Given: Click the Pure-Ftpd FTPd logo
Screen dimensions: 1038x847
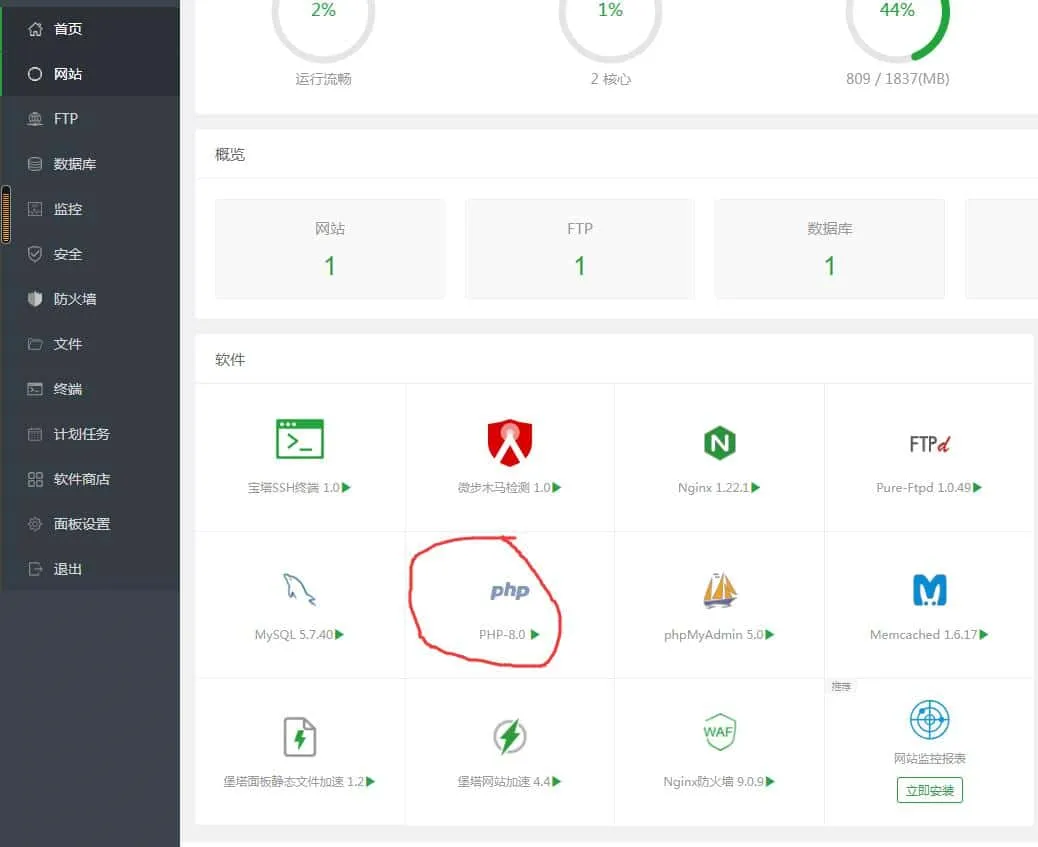Looking at the screenshot, I should (929, 443).
